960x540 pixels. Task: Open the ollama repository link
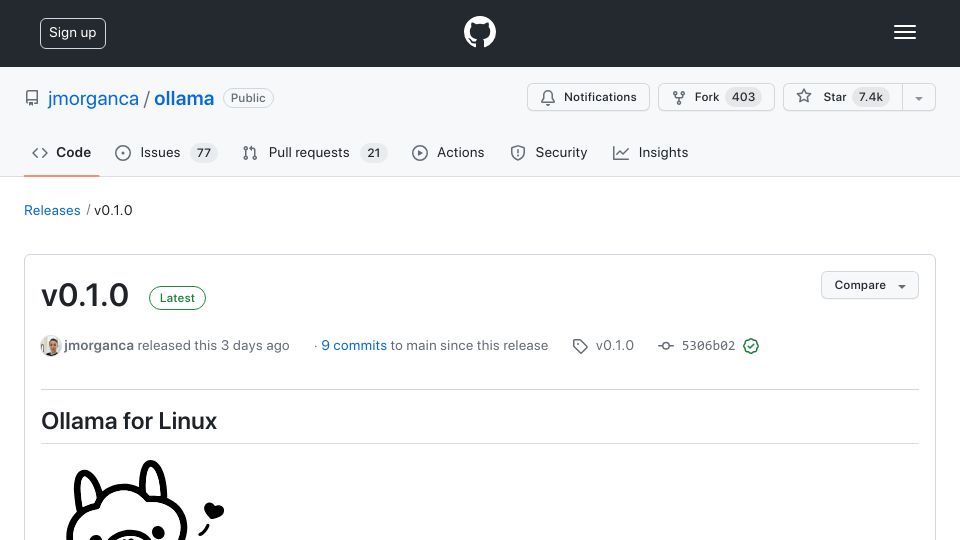pyautogui.click(x=184, y=99)
